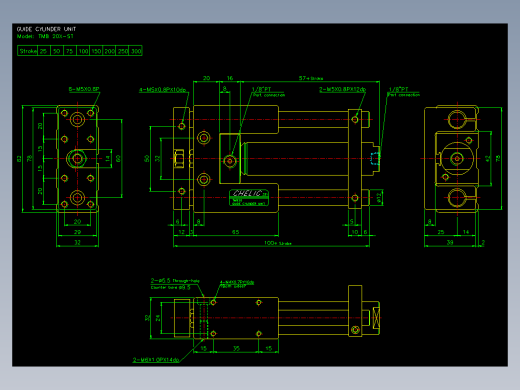This screenshot has width=520, height=390.
Task: Click the 16 dimension atop main view
Action: click(230, 78)
